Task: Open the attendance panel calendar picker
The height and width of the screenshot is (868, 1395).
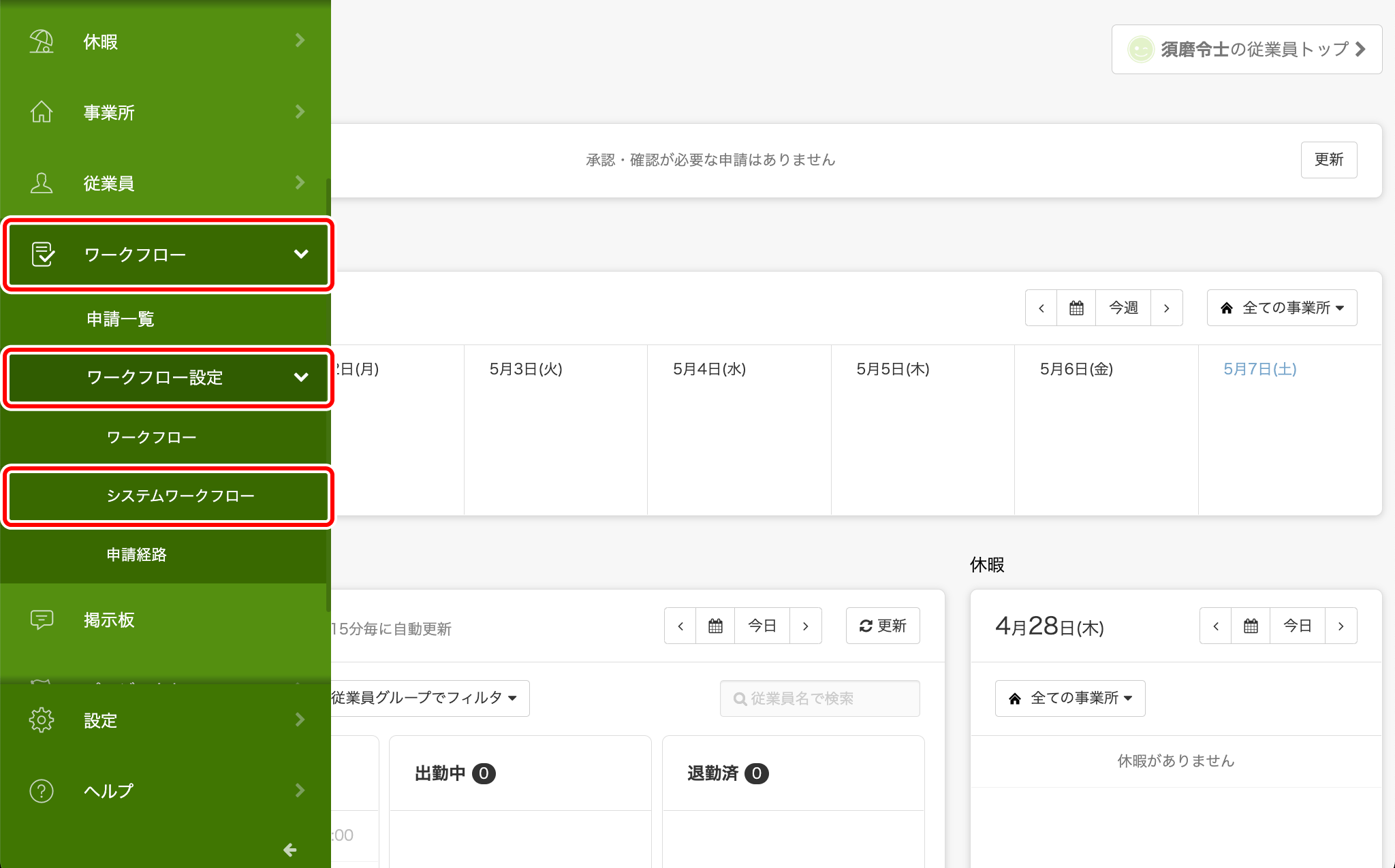Action: click(x=715, y=626)
